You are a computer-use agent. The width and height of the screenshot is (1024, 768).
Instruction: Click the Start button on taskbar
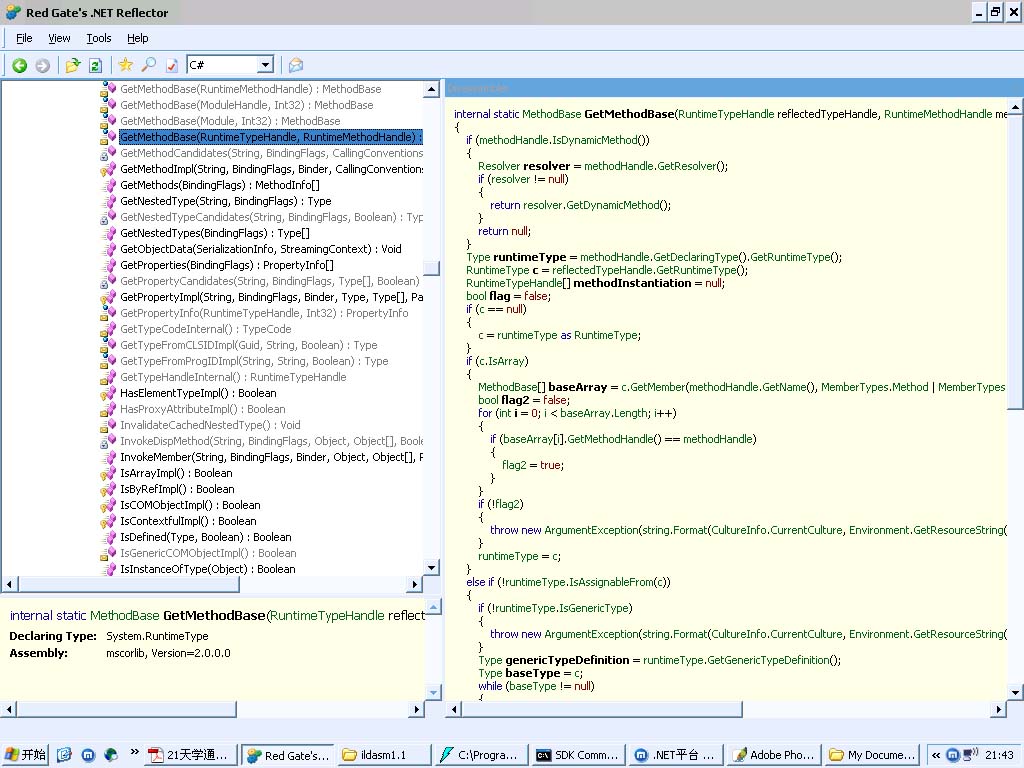click(x=25, y=755)
